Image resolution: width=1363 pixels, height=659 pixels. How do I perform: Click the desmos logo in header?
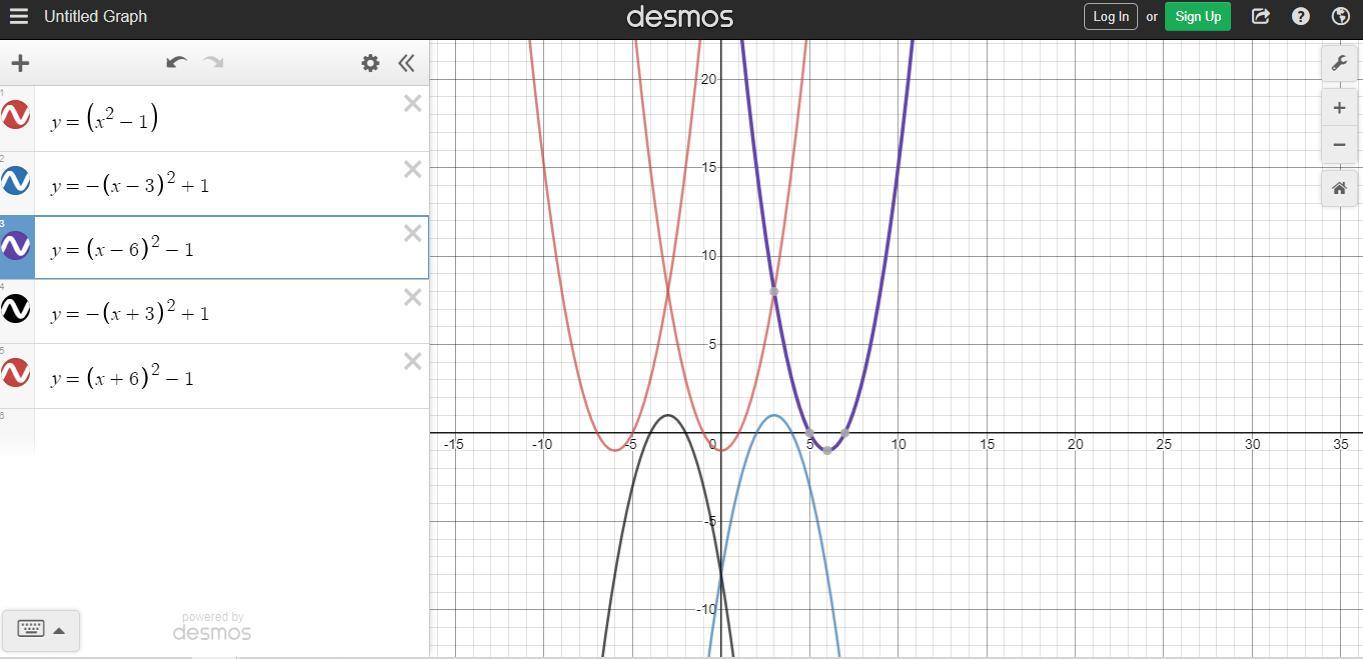680,17
